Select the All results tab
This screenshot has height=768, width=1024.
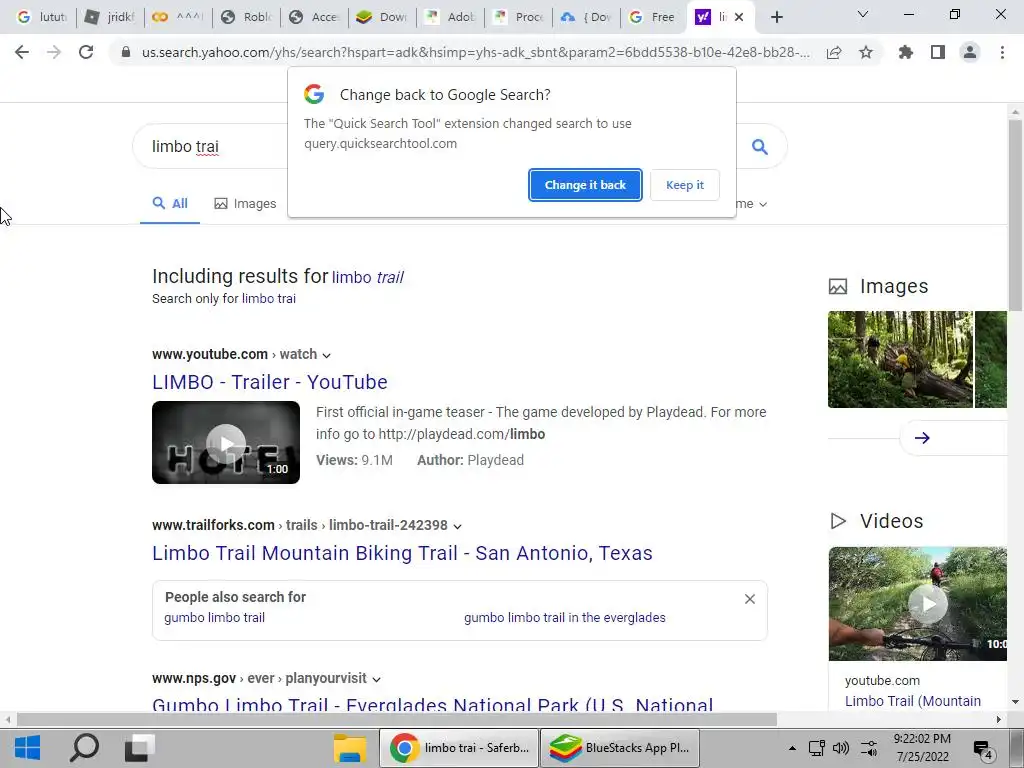[170, 204]
